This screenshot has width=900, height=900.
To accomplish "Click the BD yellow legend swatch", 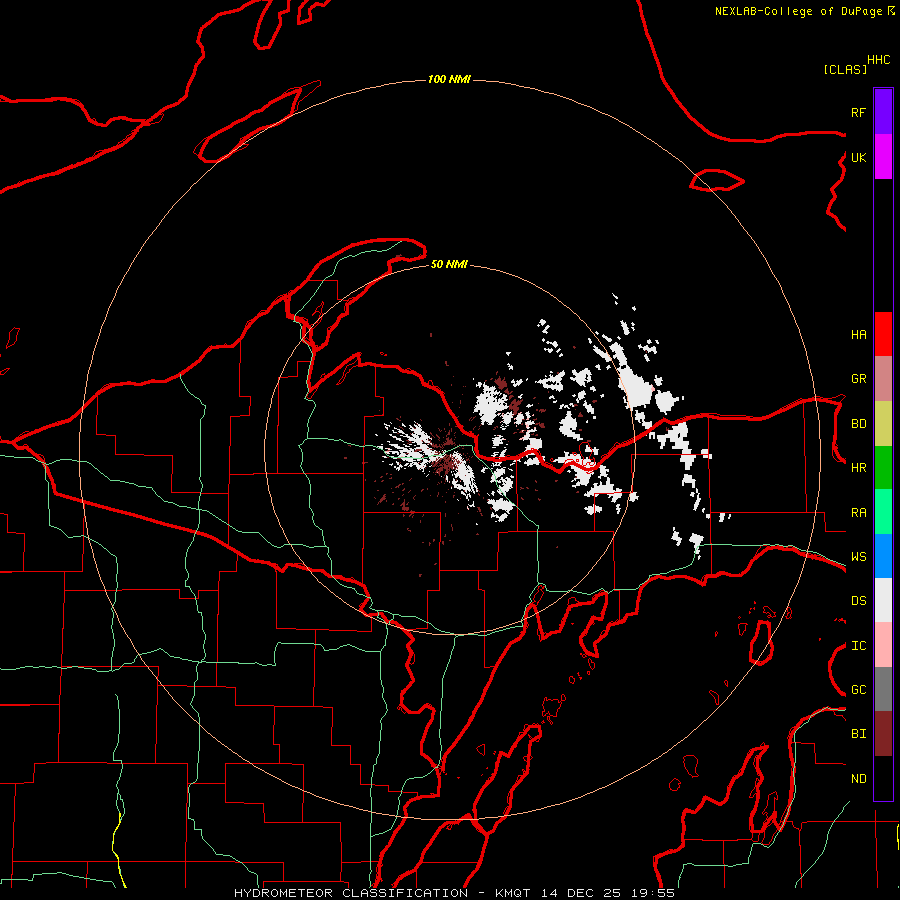I will tap(883, 424).
